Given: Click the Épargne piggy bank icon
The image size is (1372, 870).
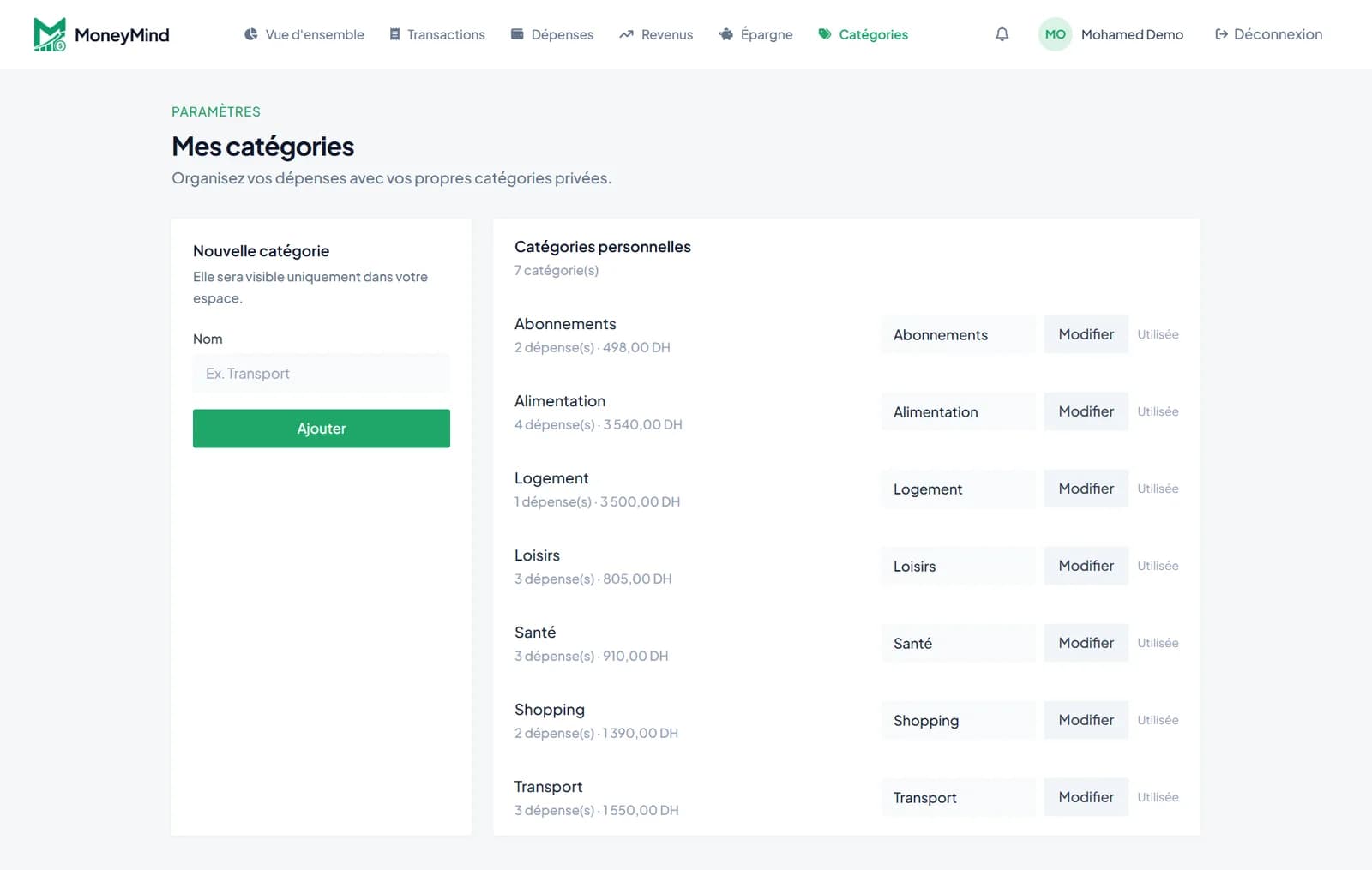Looking at the screenshot, I should pos(725,34).
